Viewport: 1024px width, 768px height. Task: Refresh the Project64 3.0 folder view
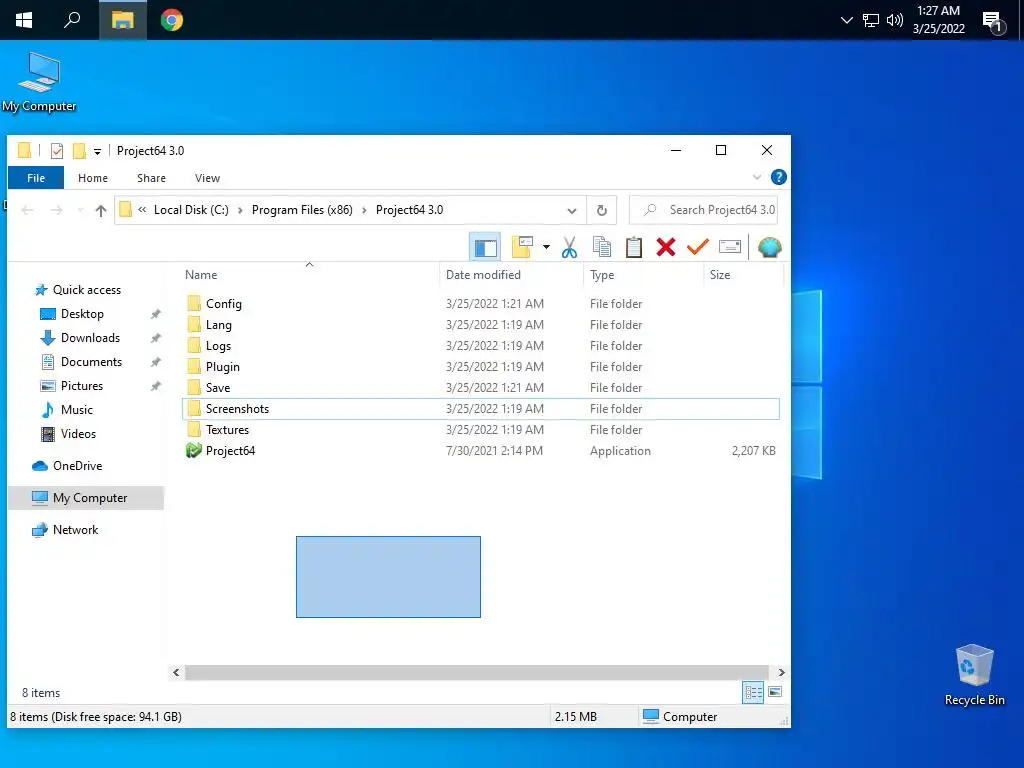click(601, 210)
